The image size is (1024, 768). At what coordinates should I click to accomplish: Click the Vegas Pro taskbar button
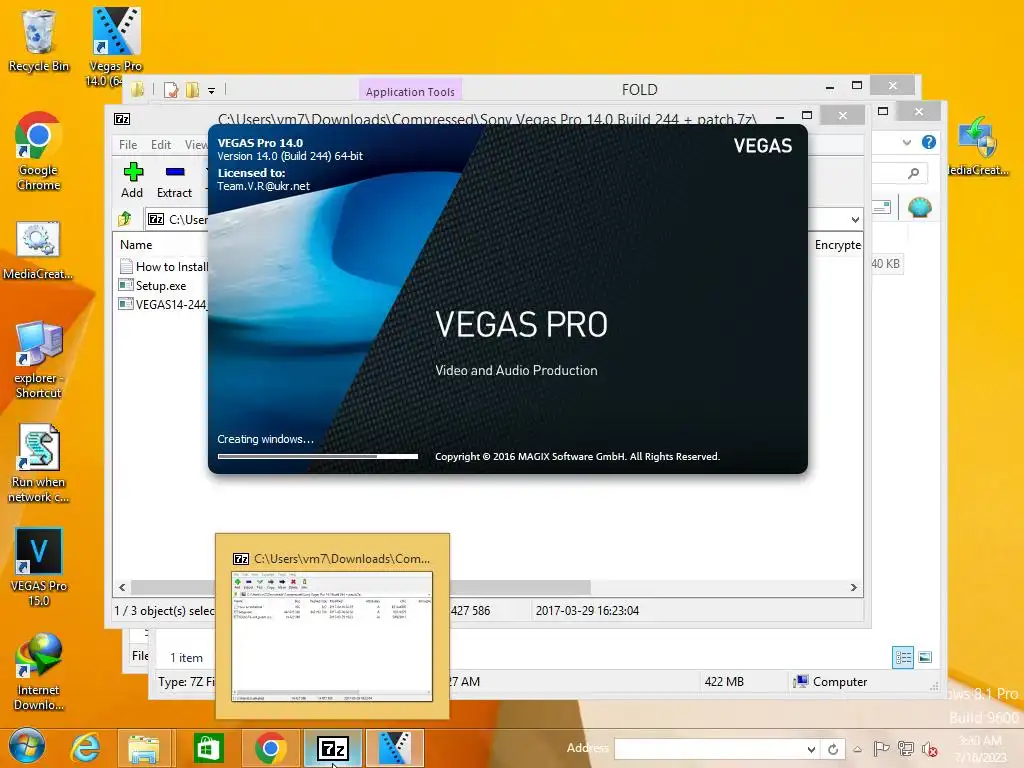[394, 748]
